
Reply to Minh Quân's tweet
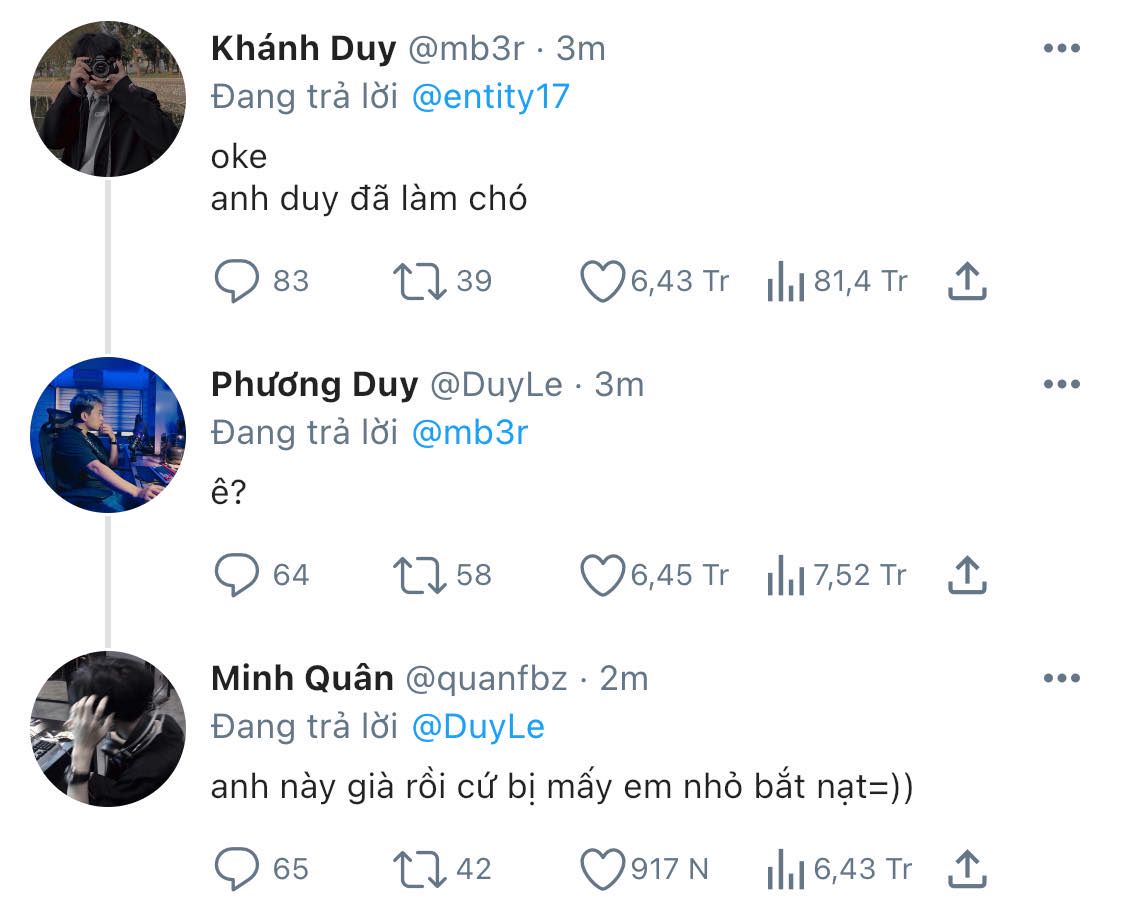pos(237,869)
